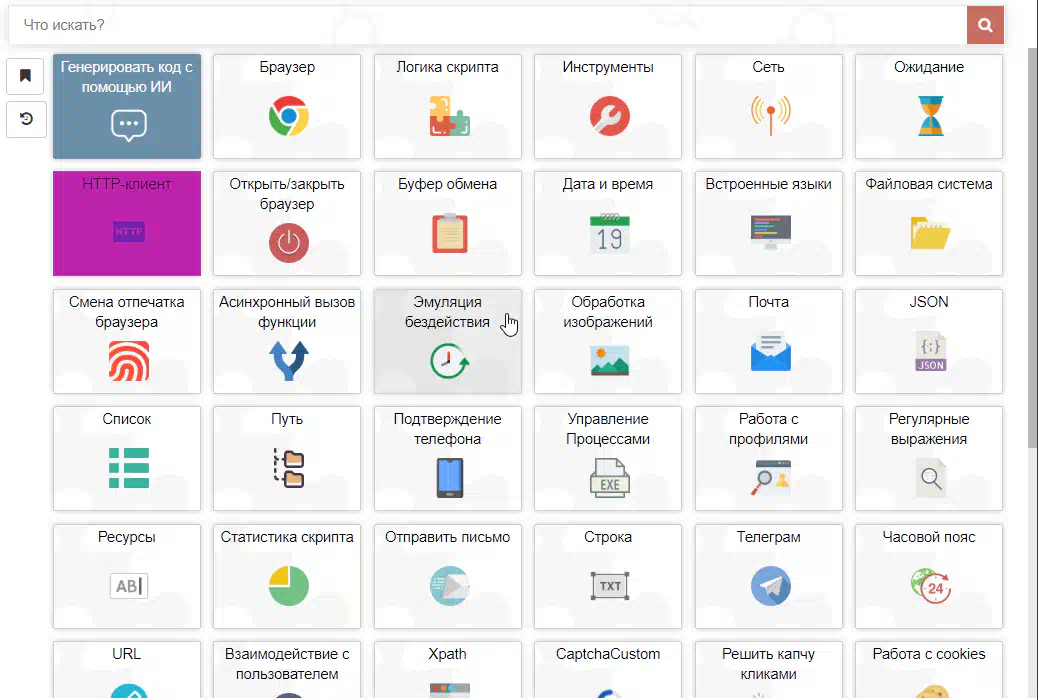This screenshot has height=700, width=1038.
Task: Open the Регулярные выражения module
Action: pyautogui.click(x=929, y=459)
